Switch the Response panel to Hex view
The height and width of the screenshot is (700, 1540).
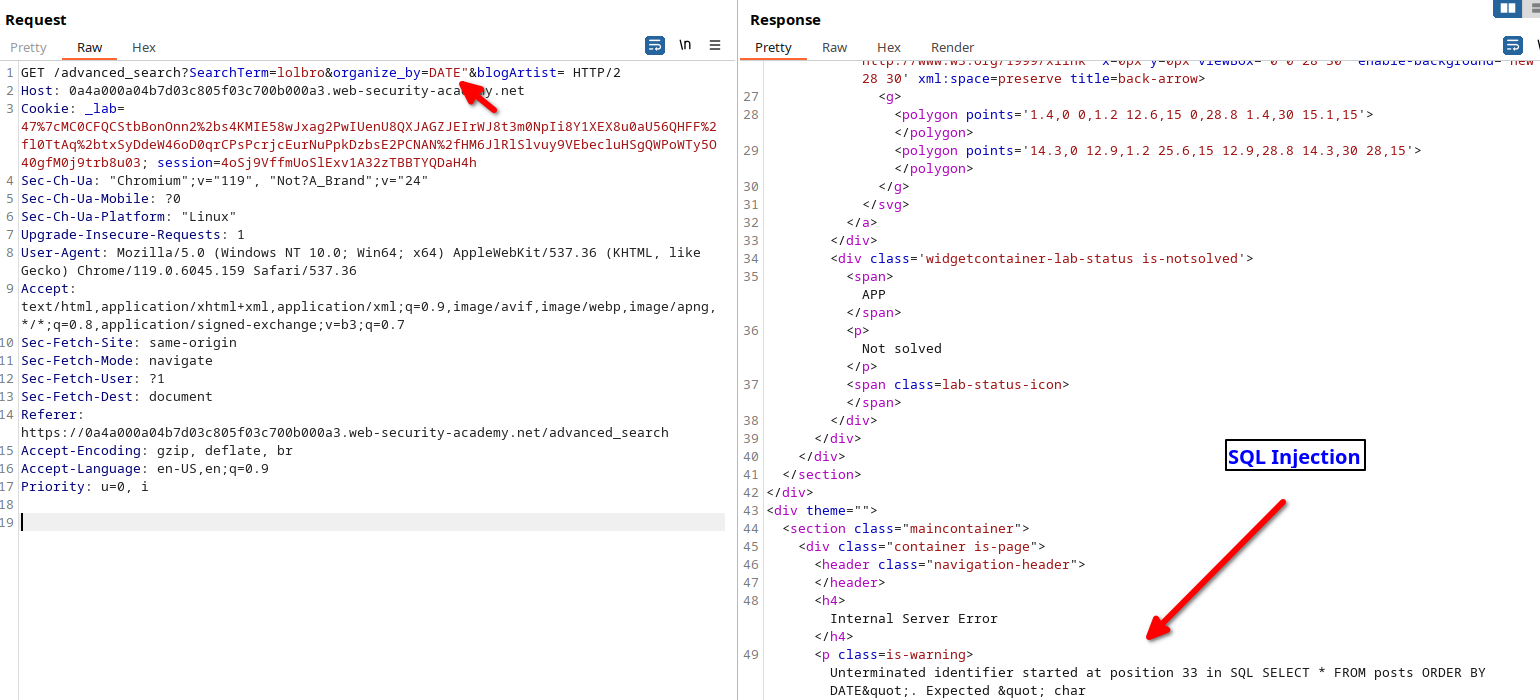889,47
